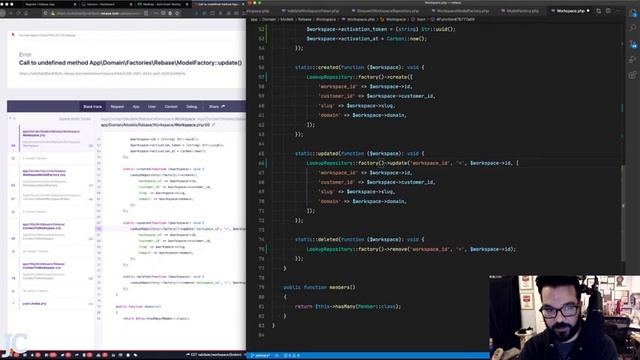The image size is (640, 360).
Task: Click the Workspace.php breadcrumb segment
Action: [360, 19]
